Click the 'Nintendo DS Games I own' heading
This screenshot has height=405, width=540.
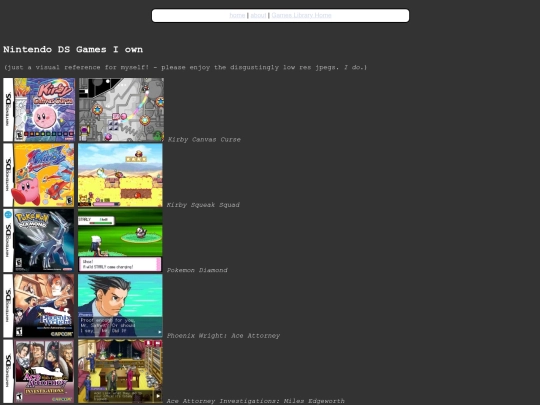coord(73,50)
